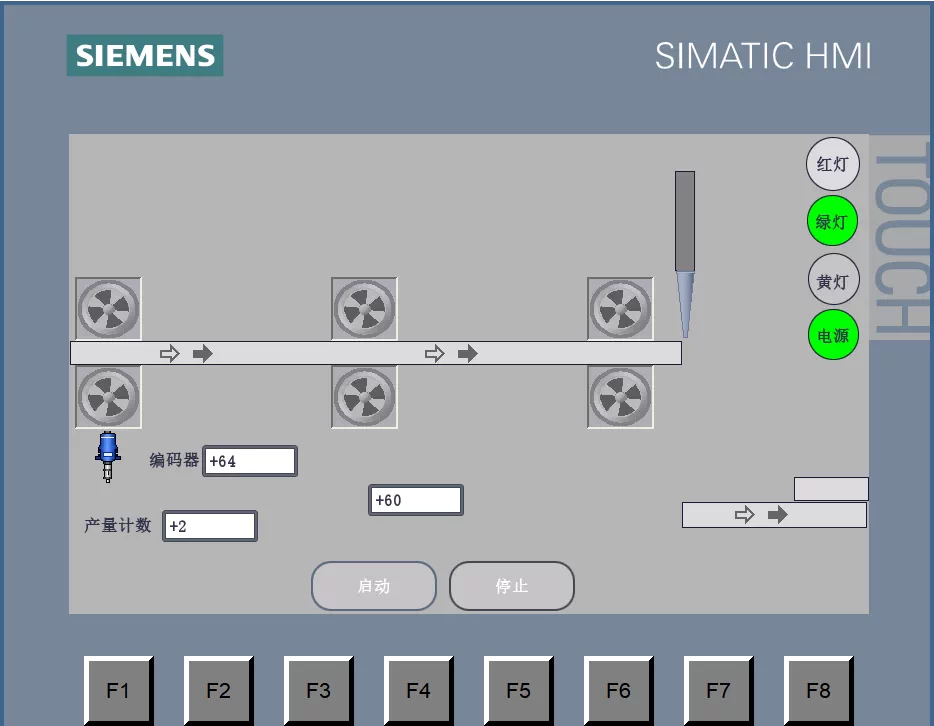Click the top-middle roller fan icon
This screenshot has height=726, width=934.
(365, 309)
